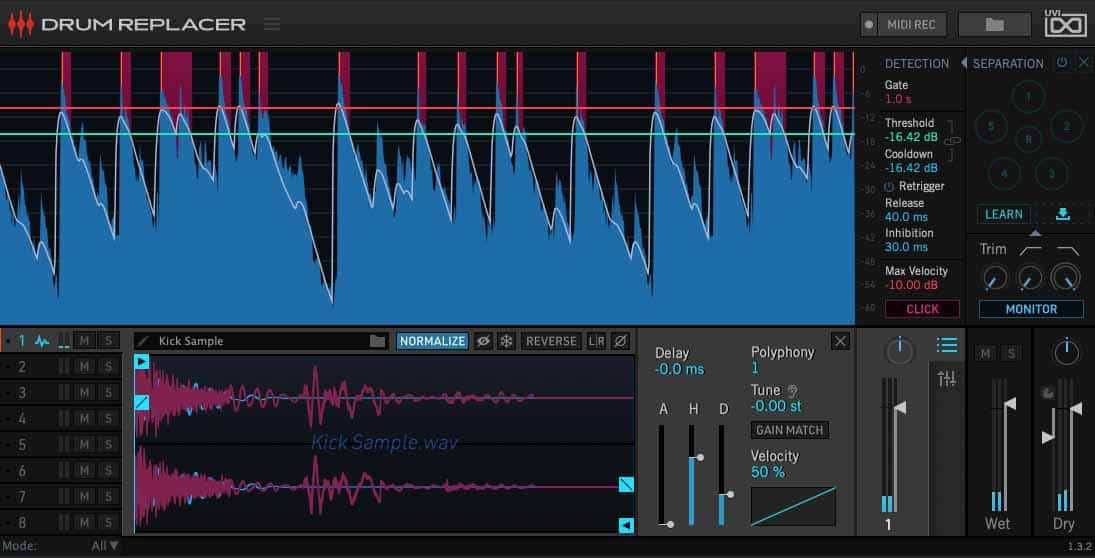
Task: Adjust the first Trim knob
Action: click(994, 279)
